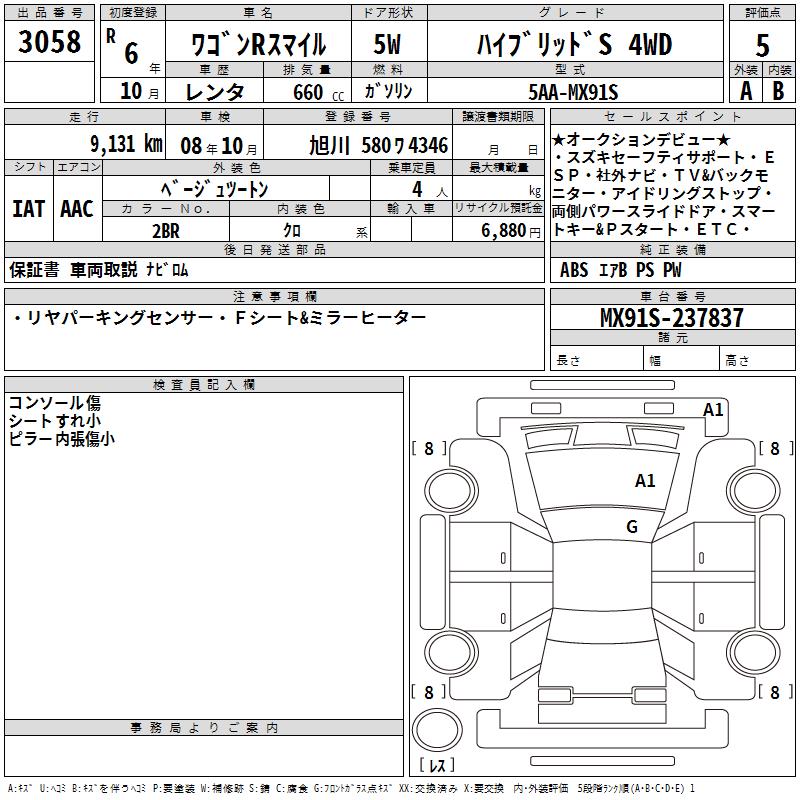The image size is (800, 800).
Task: Click the 高さ dimension cell
Action: [757, 359]
